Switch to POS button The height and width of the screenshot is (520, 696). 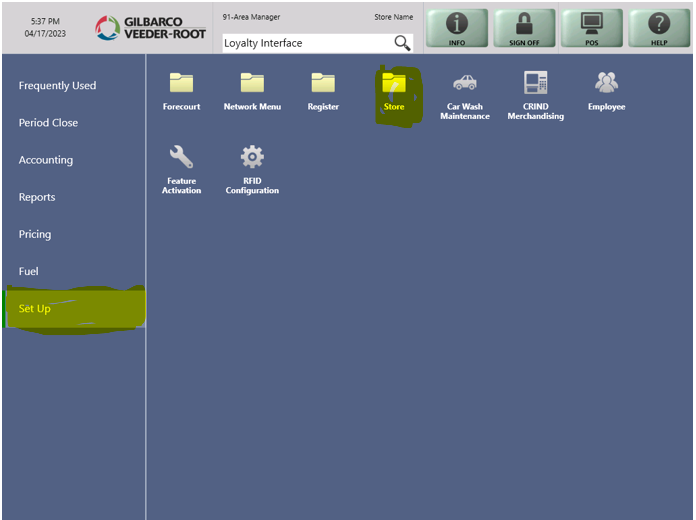point(592,28)
